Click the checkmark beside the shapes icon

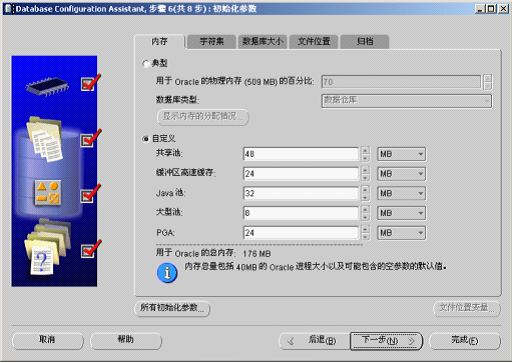91,193
